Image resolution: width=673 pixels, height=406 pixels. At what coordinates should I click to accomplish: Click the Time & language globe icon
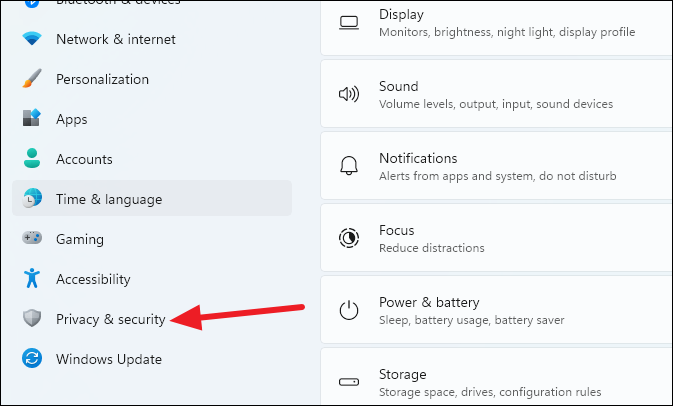coord(32,199)
